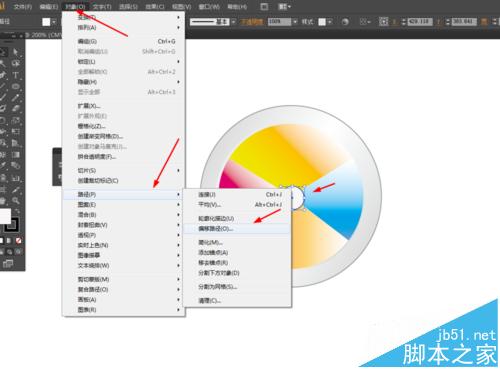Select the Scale tool
The image size is (500, 369).
click(x=16, y=120)
